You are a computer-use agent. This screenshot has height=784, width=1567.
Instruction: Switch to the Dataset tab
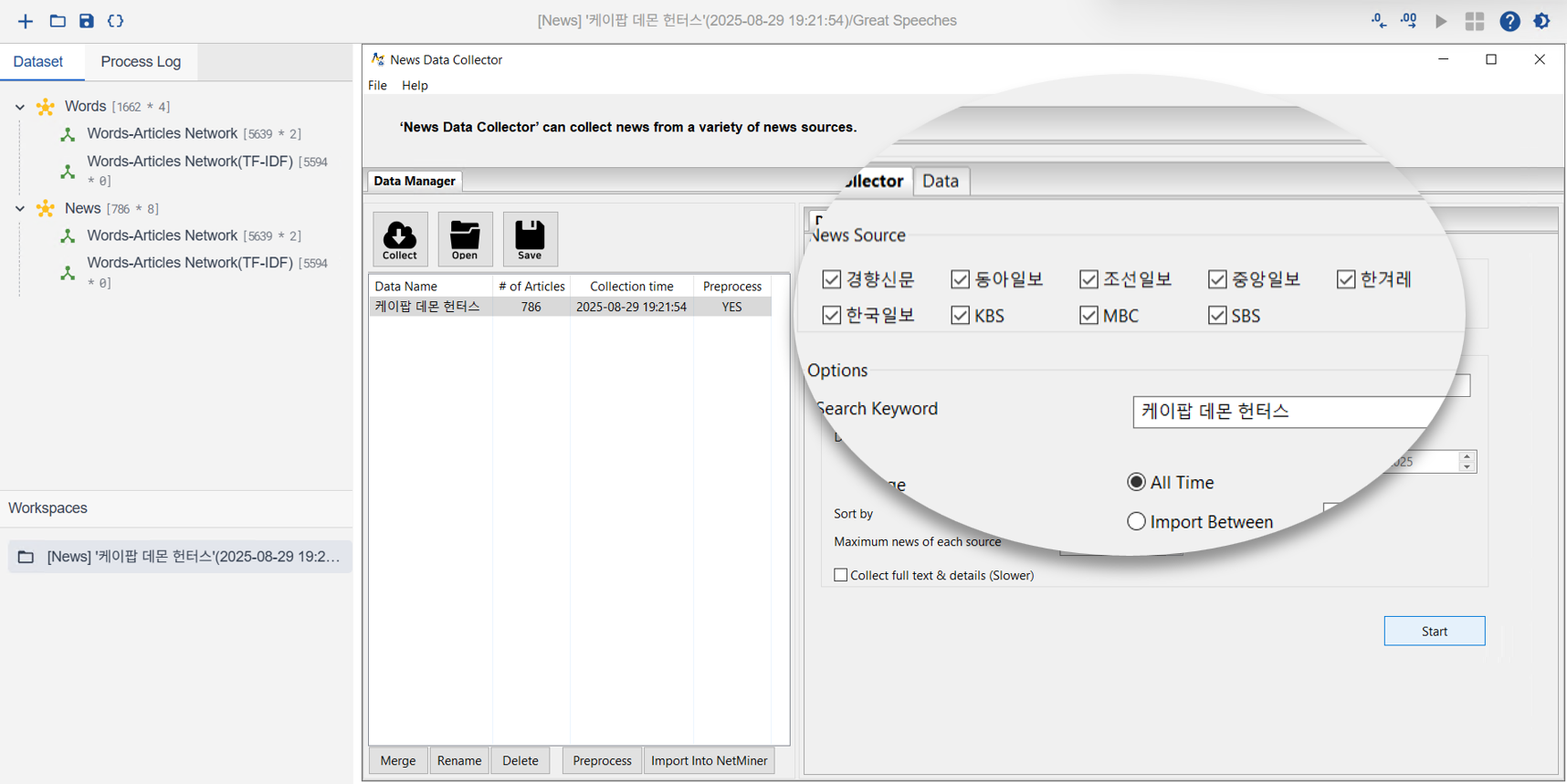point(38,62)
